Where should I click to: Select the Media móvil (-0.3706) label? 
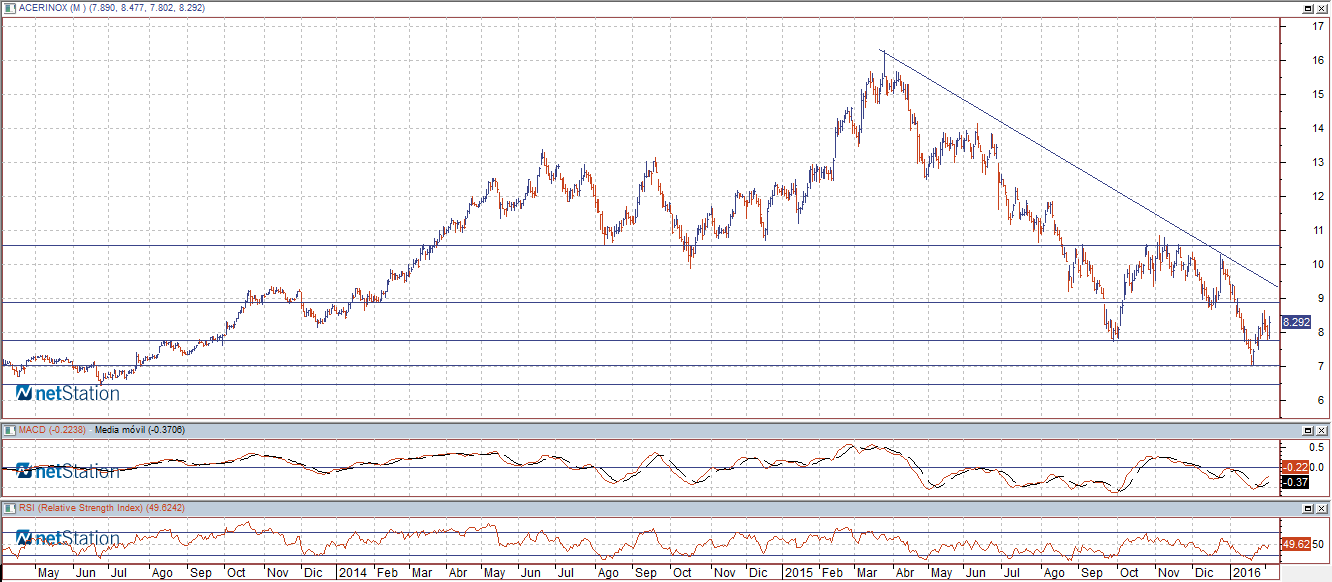[x=139, y=429]
